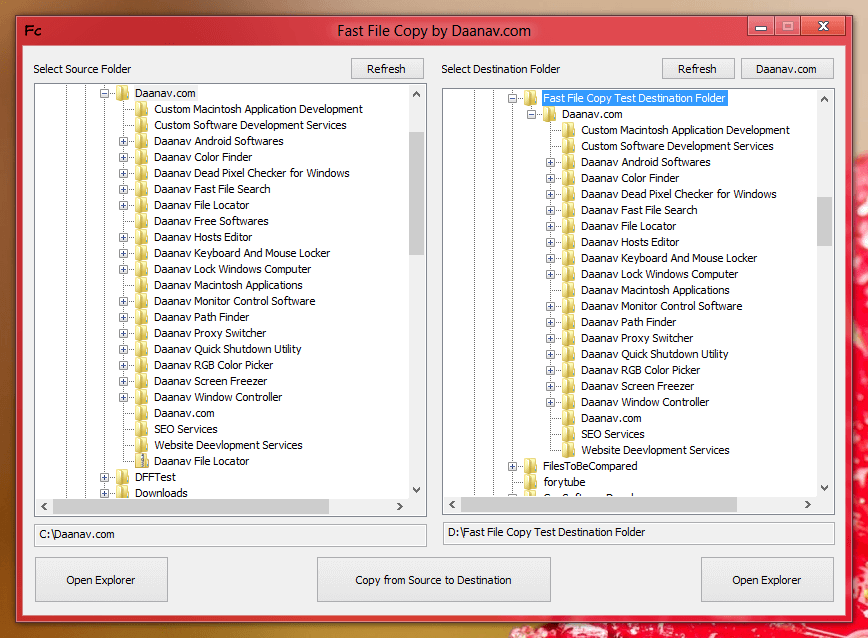Click the Fc application icon in title bar
This screenshot has width=868, height=638.
click(x=33, y=30)
